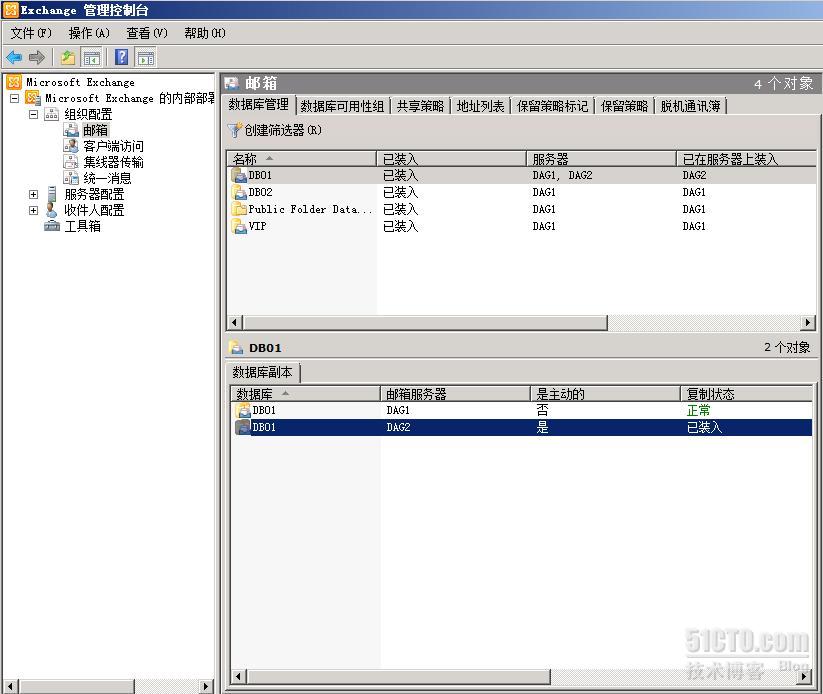This screenshot has height=694, width=823.
Task: Expand the 收件人配置 tree node
Action: tap(34, 211)
